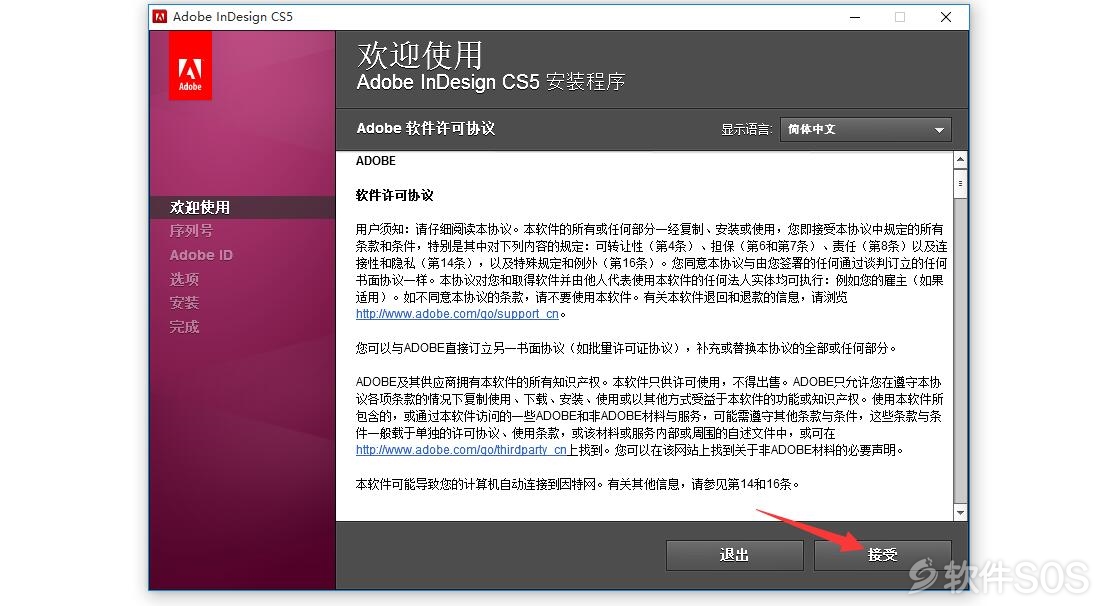
Task: Open the adobe.com/go/support_cn link
Action: pyautogui.click(x=457, y=314)
